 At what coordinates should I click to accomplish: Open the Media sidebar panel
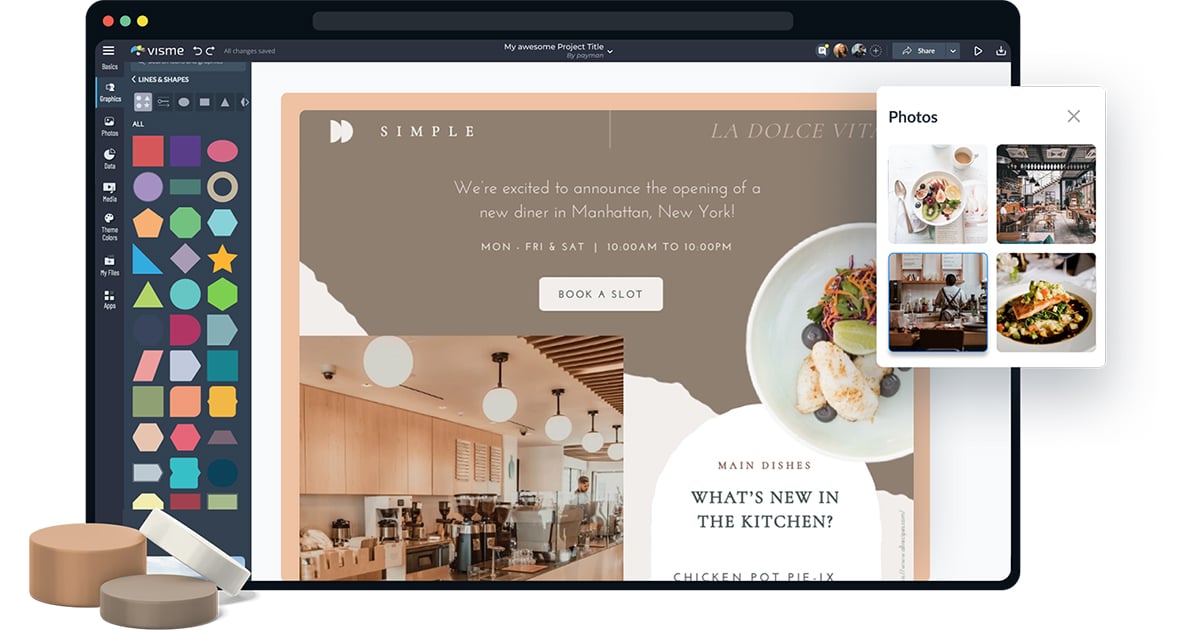(109, 192)
